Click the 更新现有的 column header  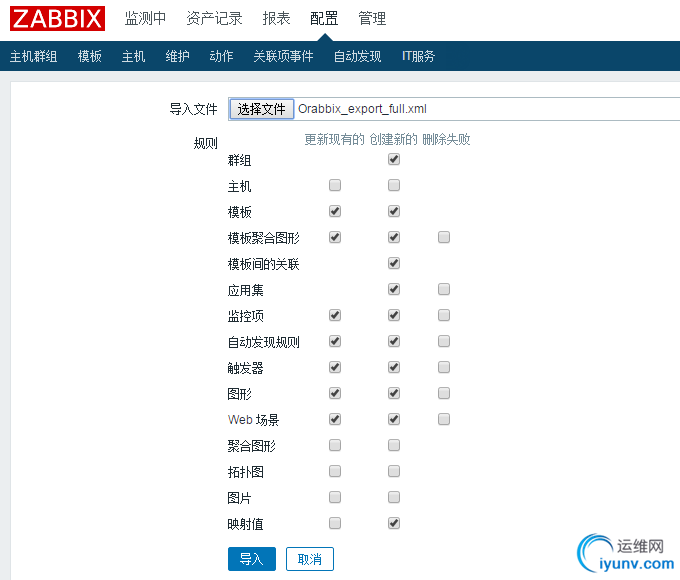pos(334,139)
